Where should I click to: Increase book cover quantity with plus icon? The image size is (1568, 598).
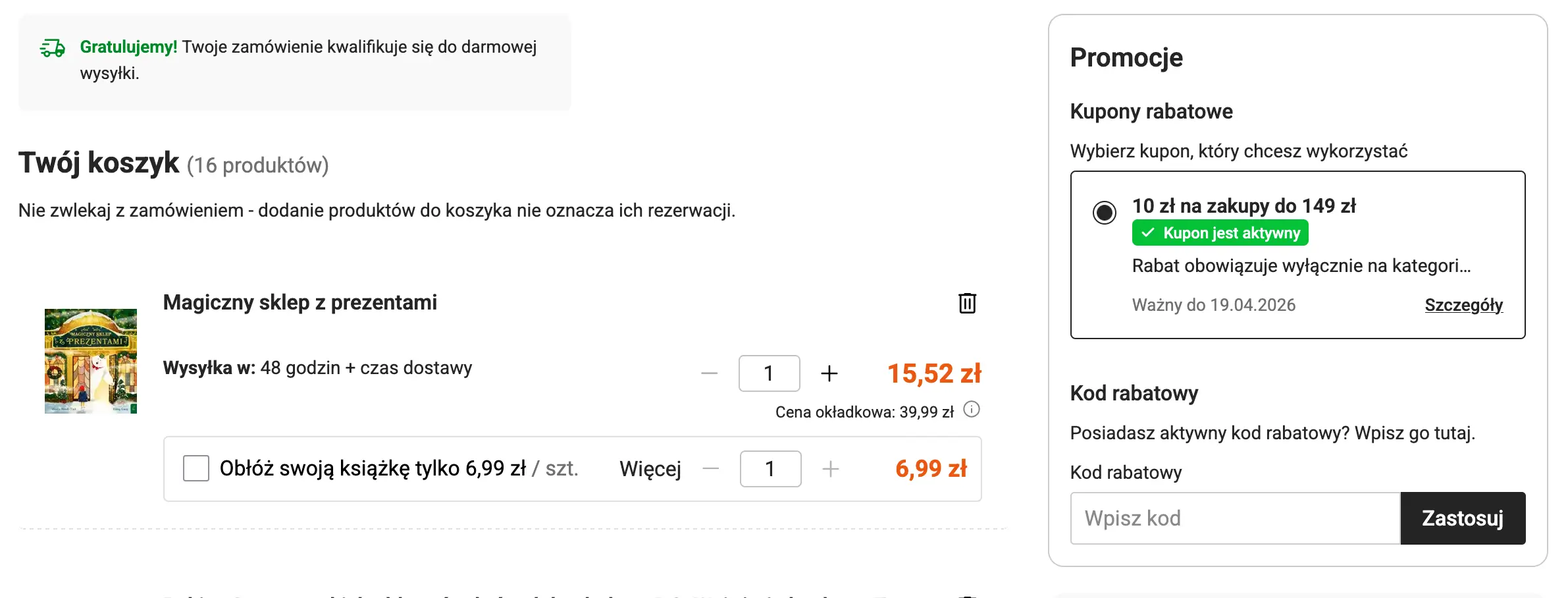[x=831, y=469]
